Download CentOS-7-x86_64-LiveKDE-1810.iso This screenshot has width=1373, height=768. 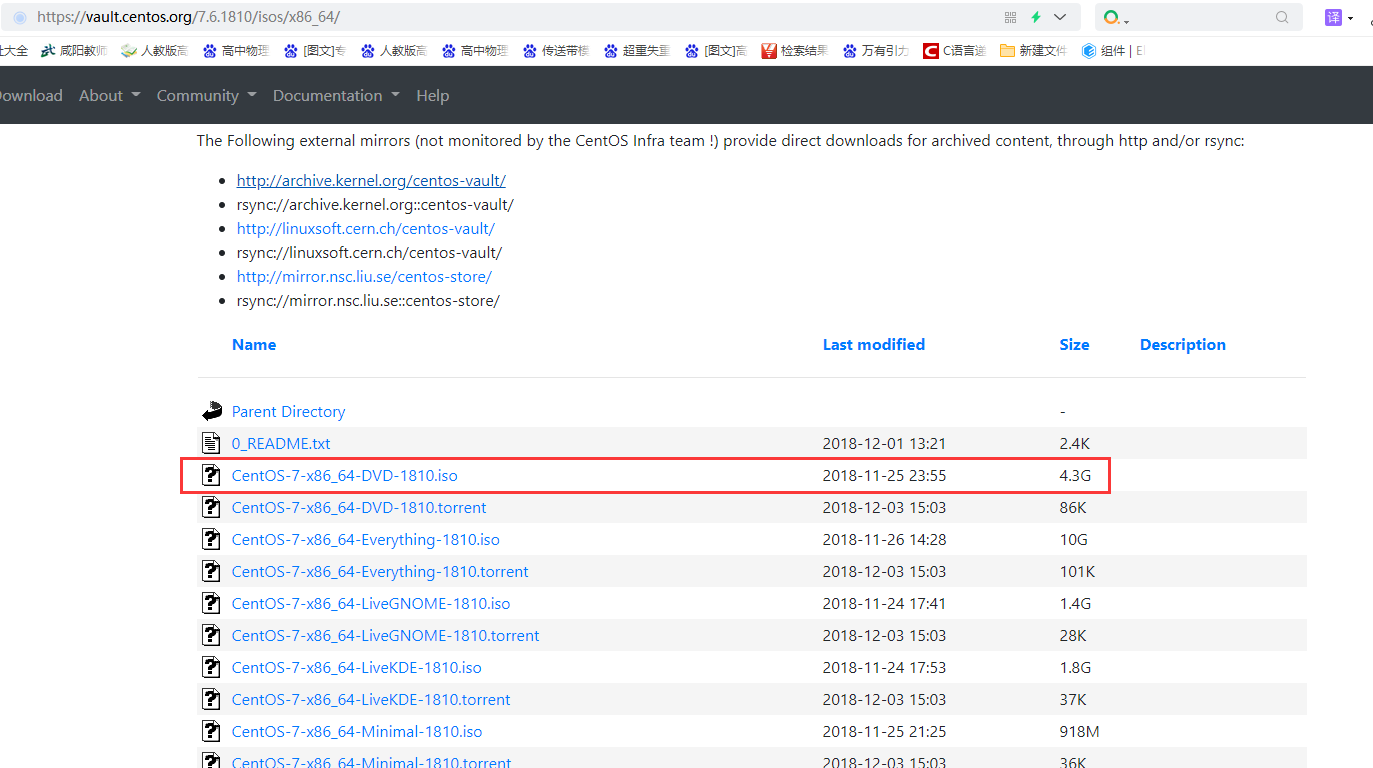pyautogui.click(x=357, y=668)
